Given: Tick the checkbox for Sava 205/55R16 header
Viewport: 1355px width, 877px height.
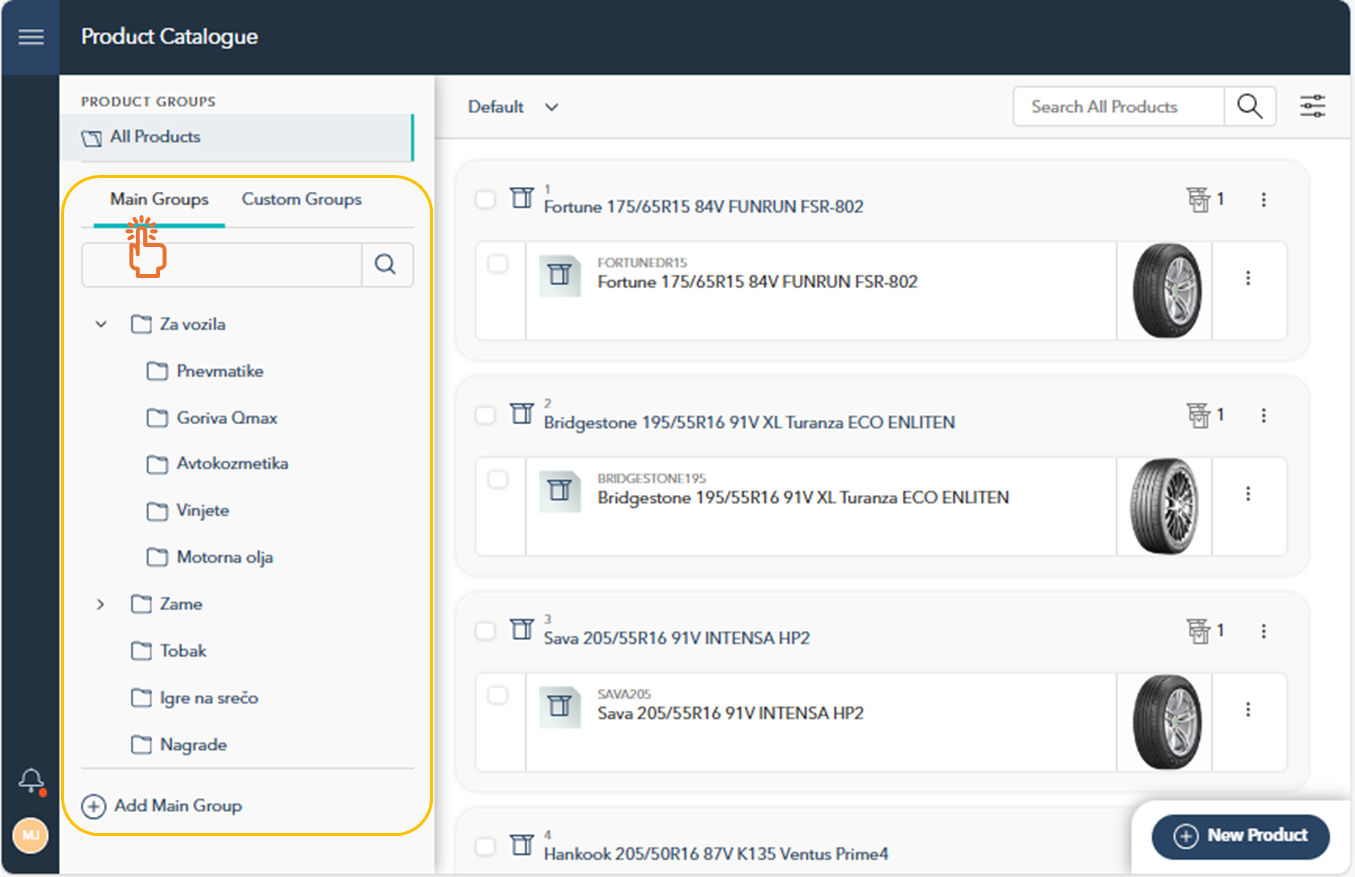Looking at the screenshot, I should [485, 631].
